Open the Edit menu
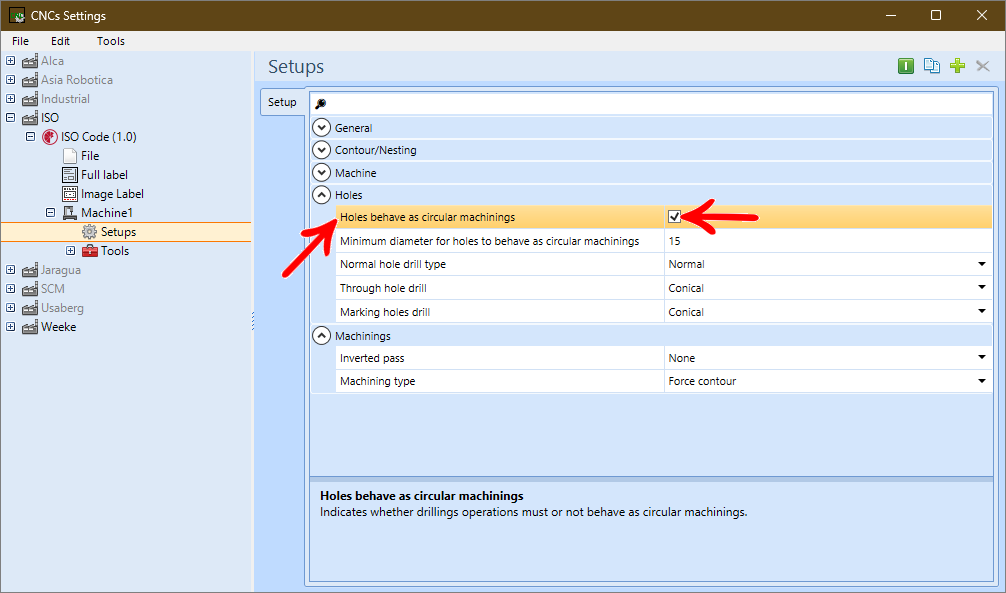The width and height of the screenshot is (1006, 593). coord(61,41)
